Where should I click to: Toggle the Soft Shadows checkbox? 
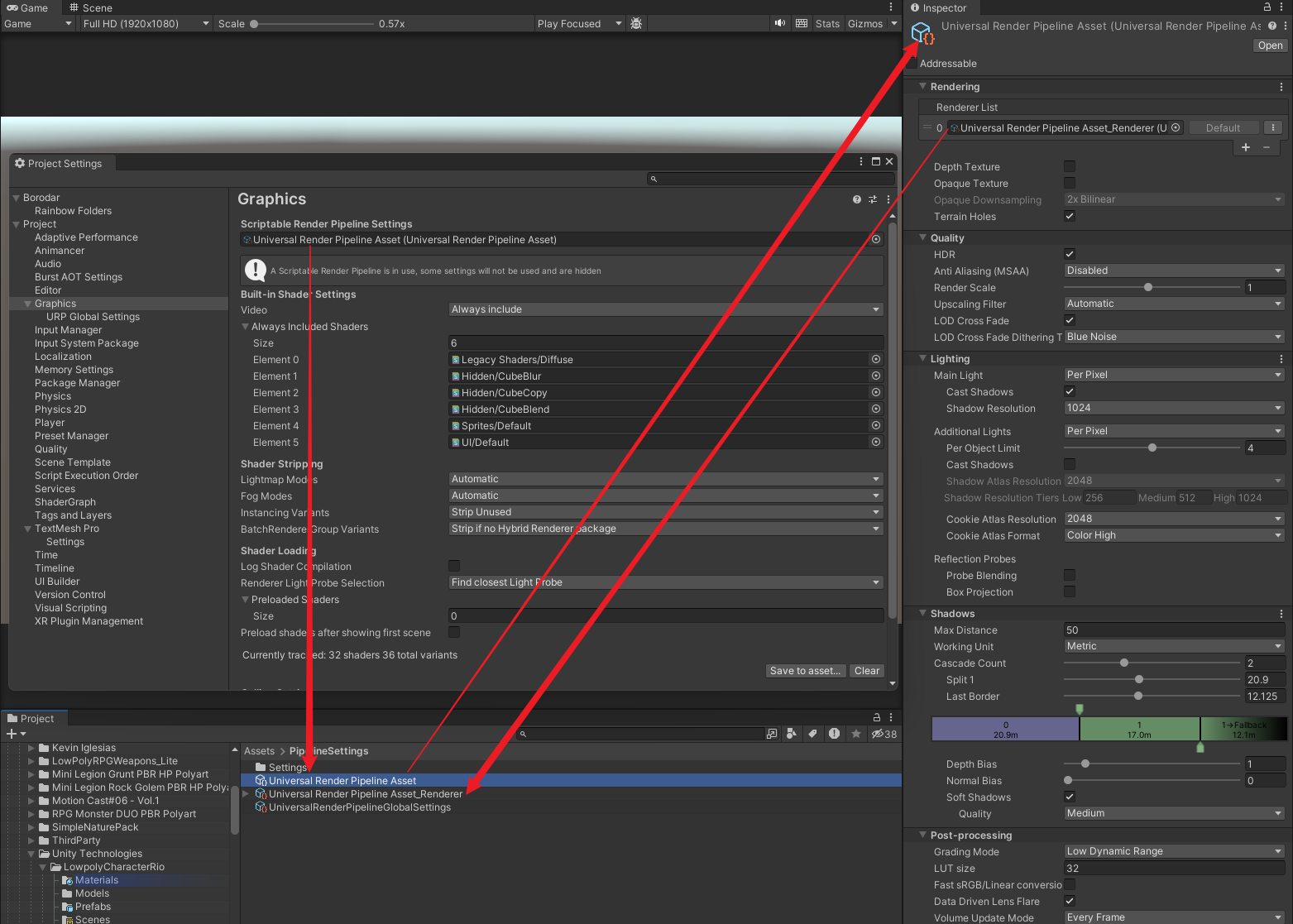1070,797
